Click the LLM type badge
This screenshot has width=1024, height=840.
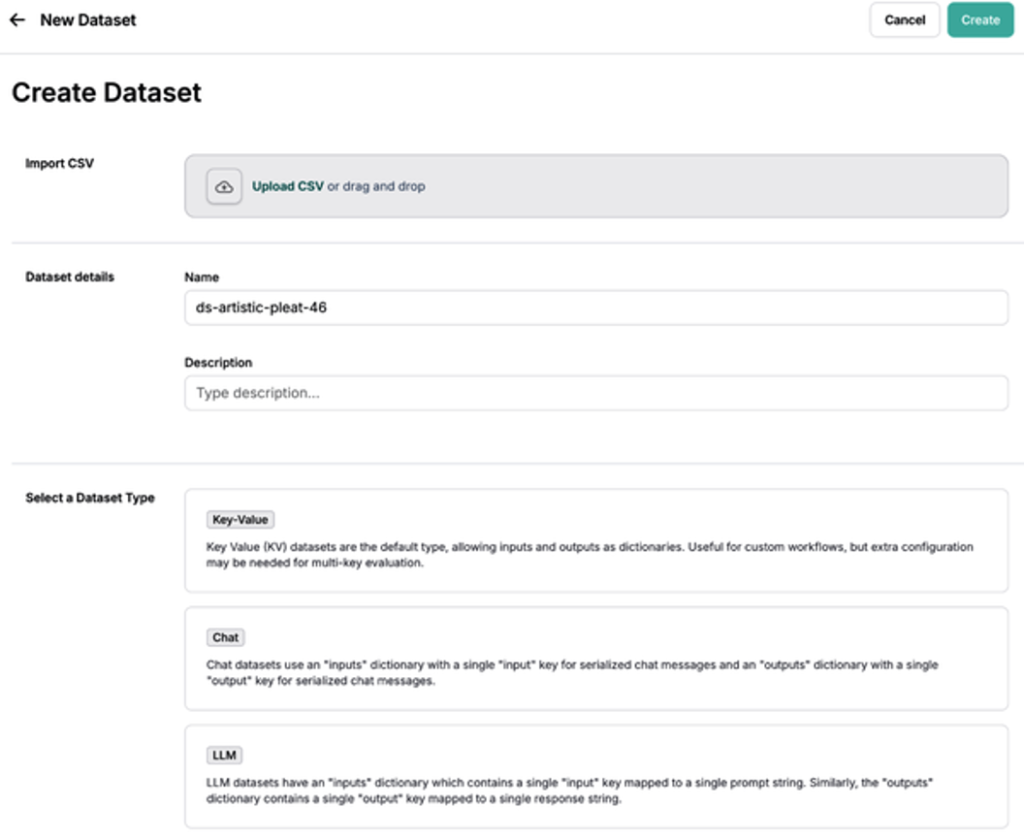point(224,754)
